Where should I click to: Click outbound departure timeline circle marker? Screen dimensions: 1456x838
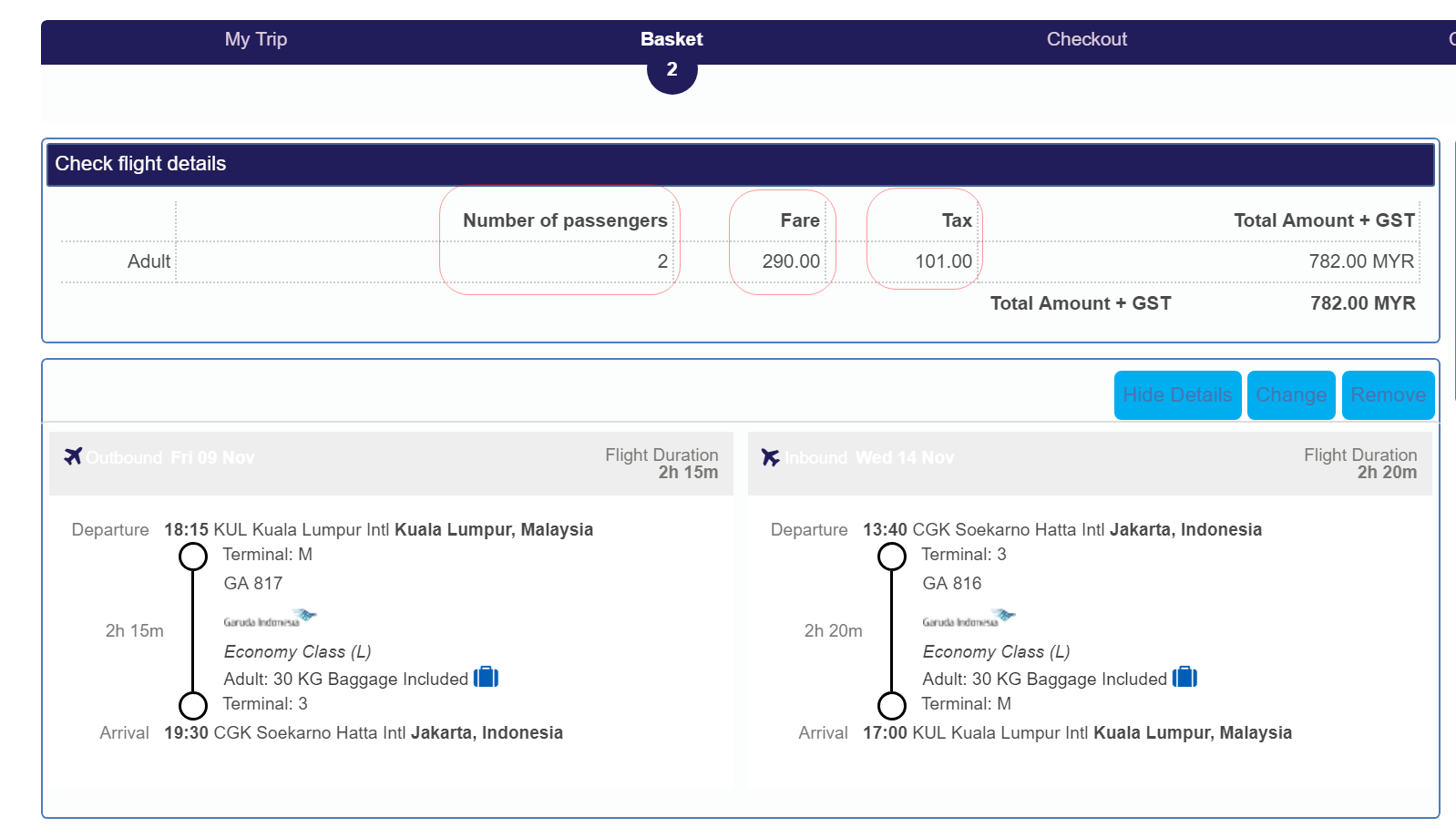[193, 557]
